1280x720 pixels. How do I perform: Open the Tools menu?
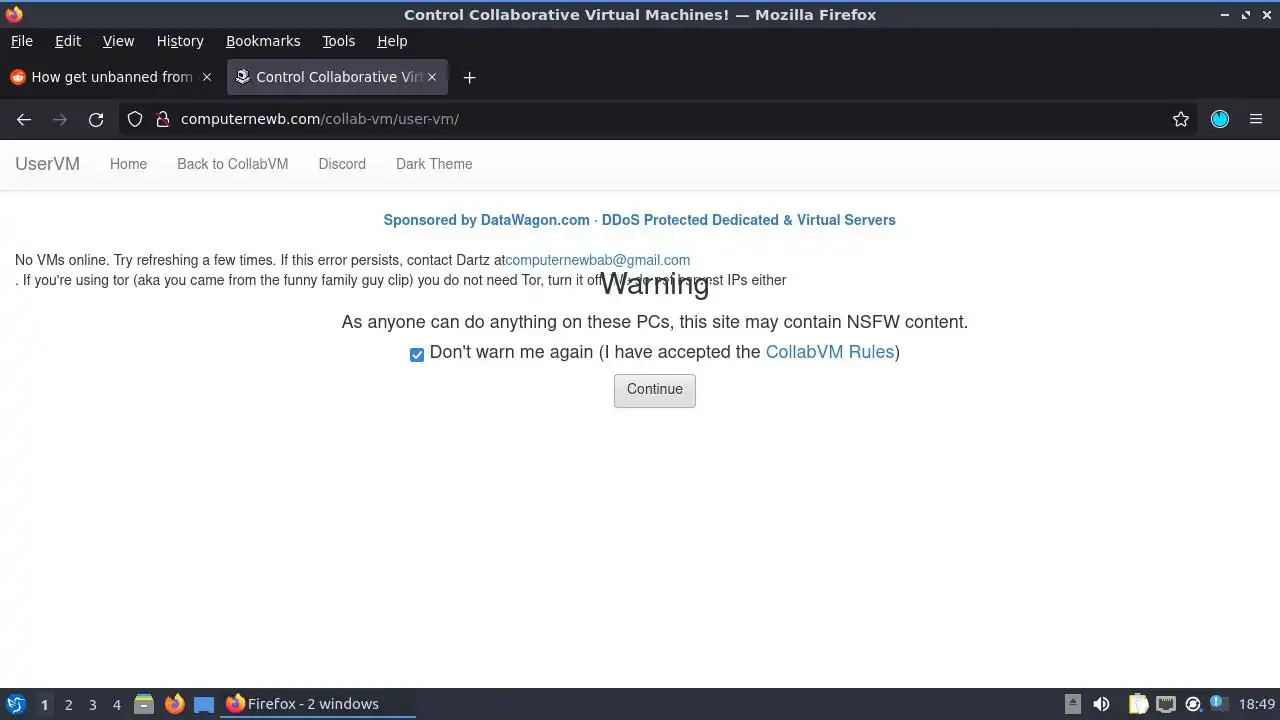point(338,41)
